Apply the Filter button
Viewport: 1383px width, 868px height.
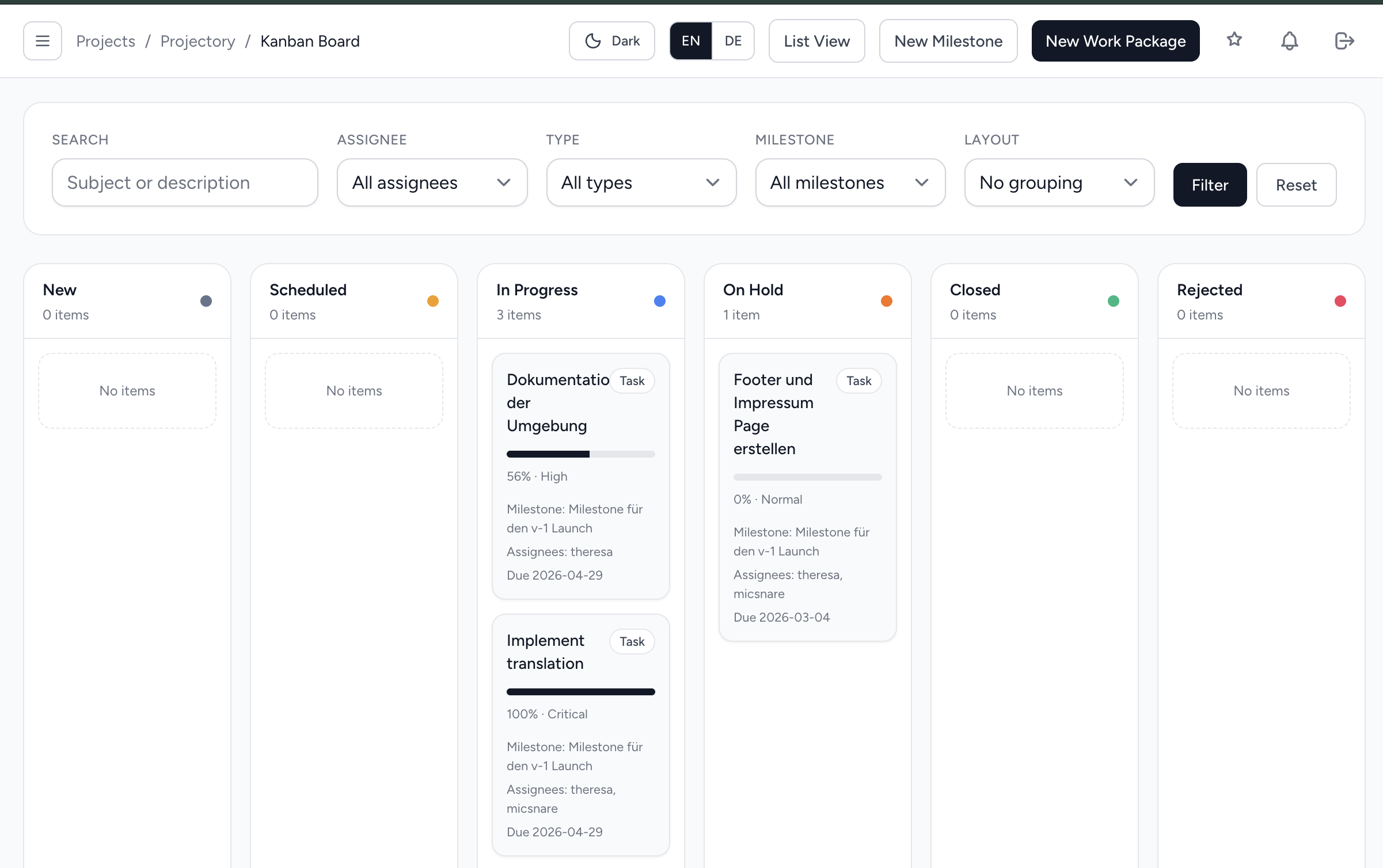coord(1210,185)
